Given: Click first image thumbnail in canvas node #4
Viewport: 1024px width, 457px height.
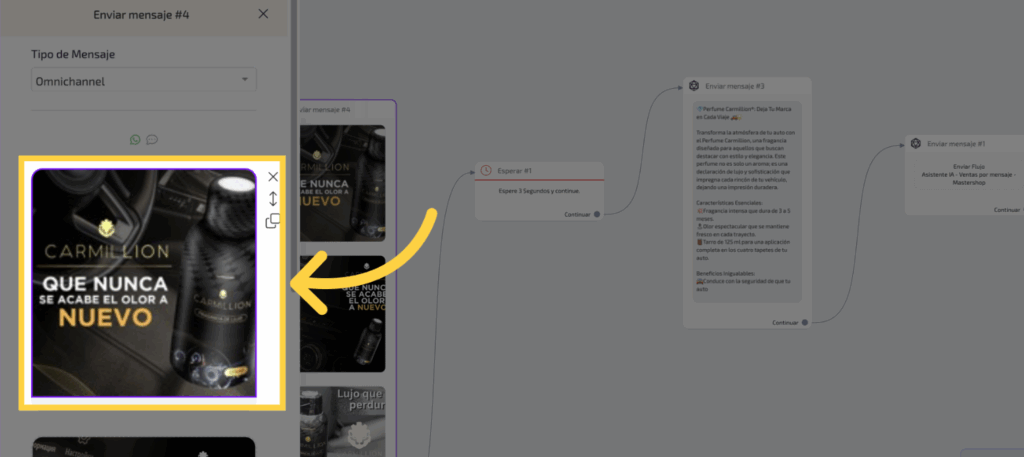Looking at the screenshot, I should tap(342, 181).
